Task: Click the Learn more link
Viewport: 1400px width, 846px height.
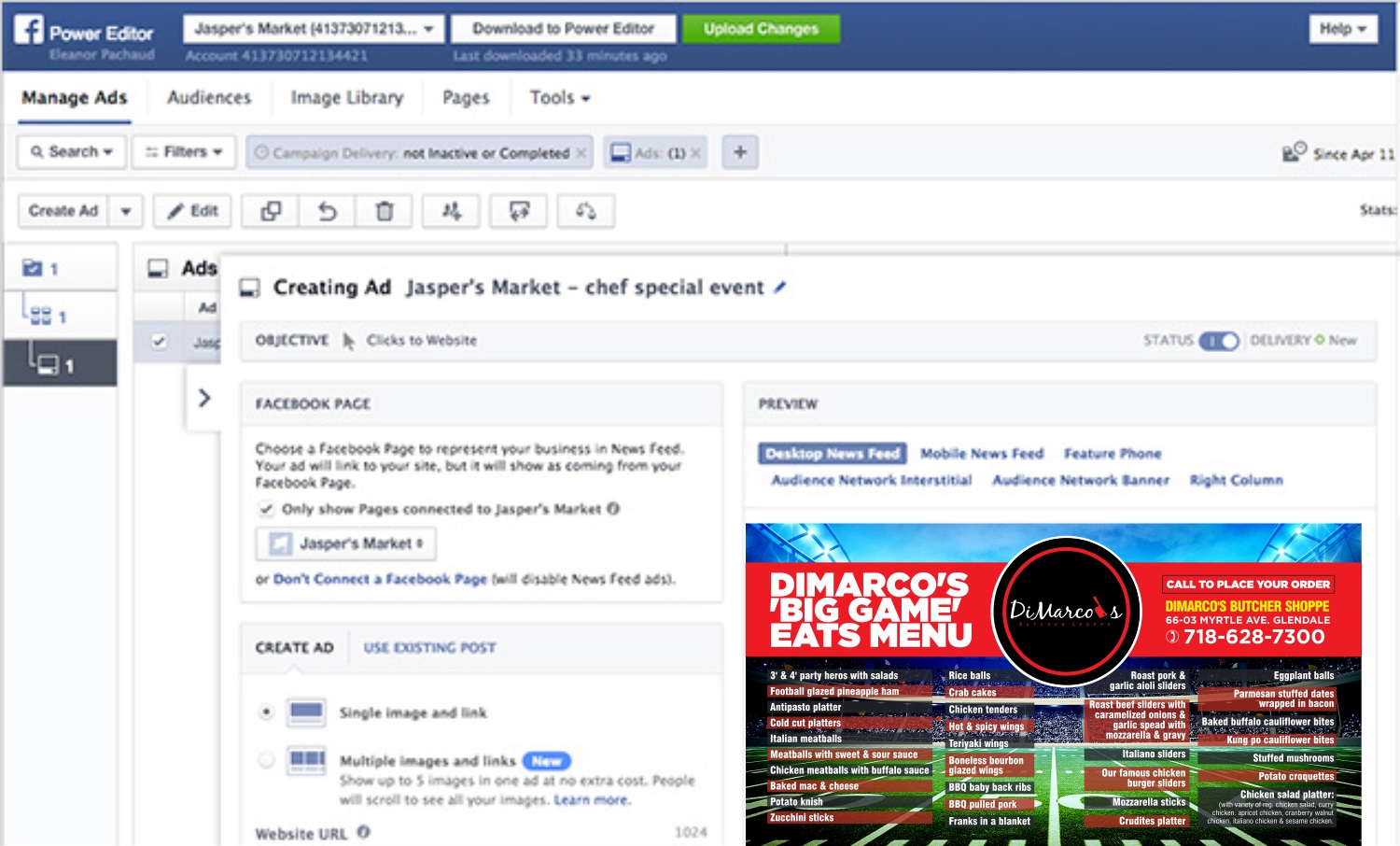Action: (x=592, y=800)
